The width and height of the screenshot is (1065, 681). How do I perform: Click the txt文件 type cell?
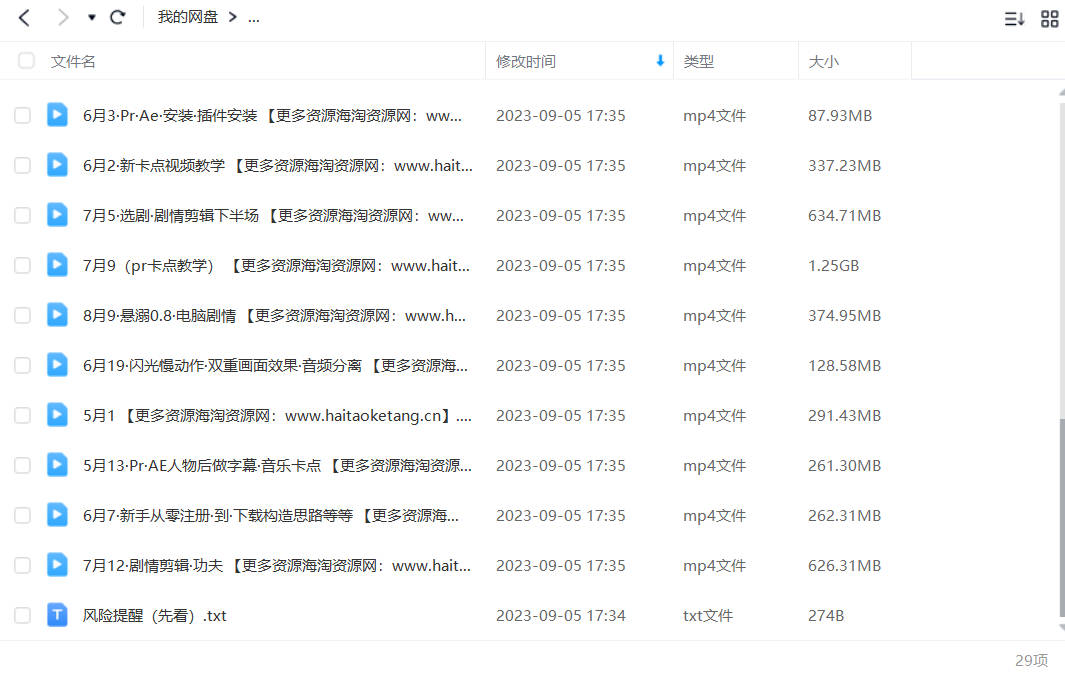(708, 616)
